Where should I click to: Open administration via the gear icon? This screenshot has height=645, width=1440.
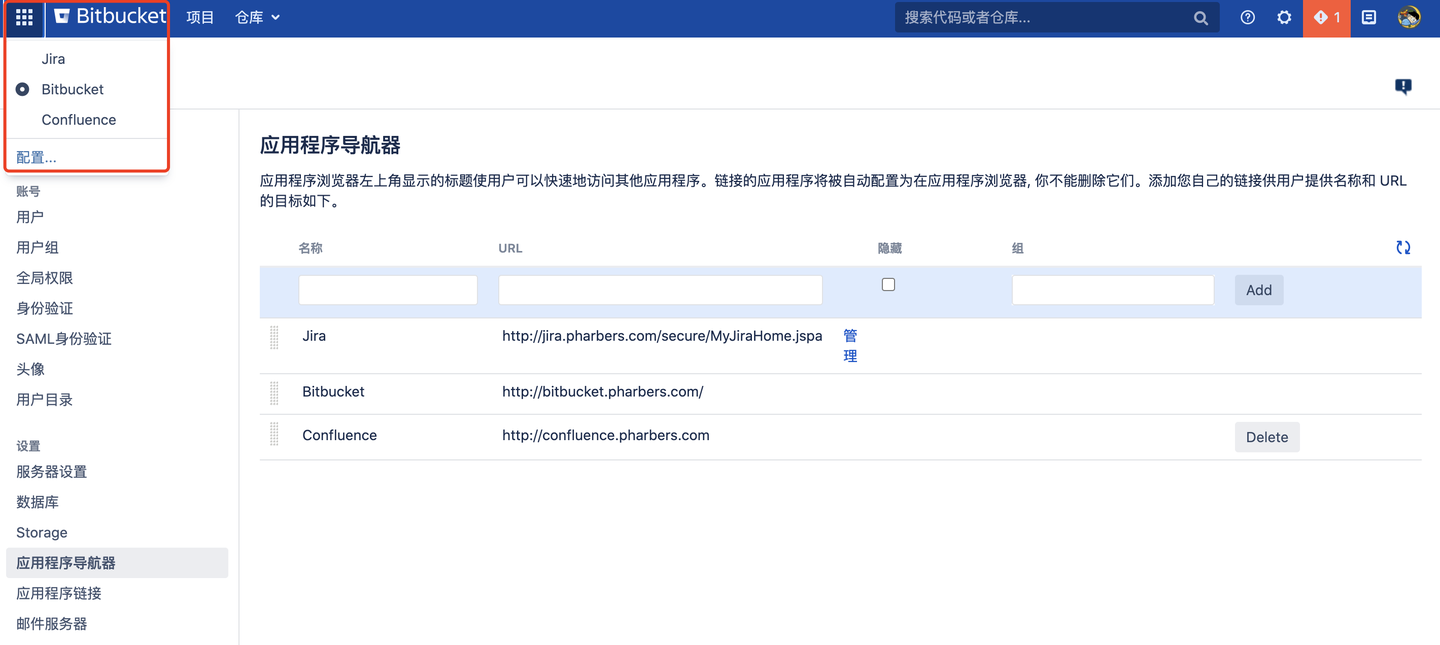(x=1284, y=17)
